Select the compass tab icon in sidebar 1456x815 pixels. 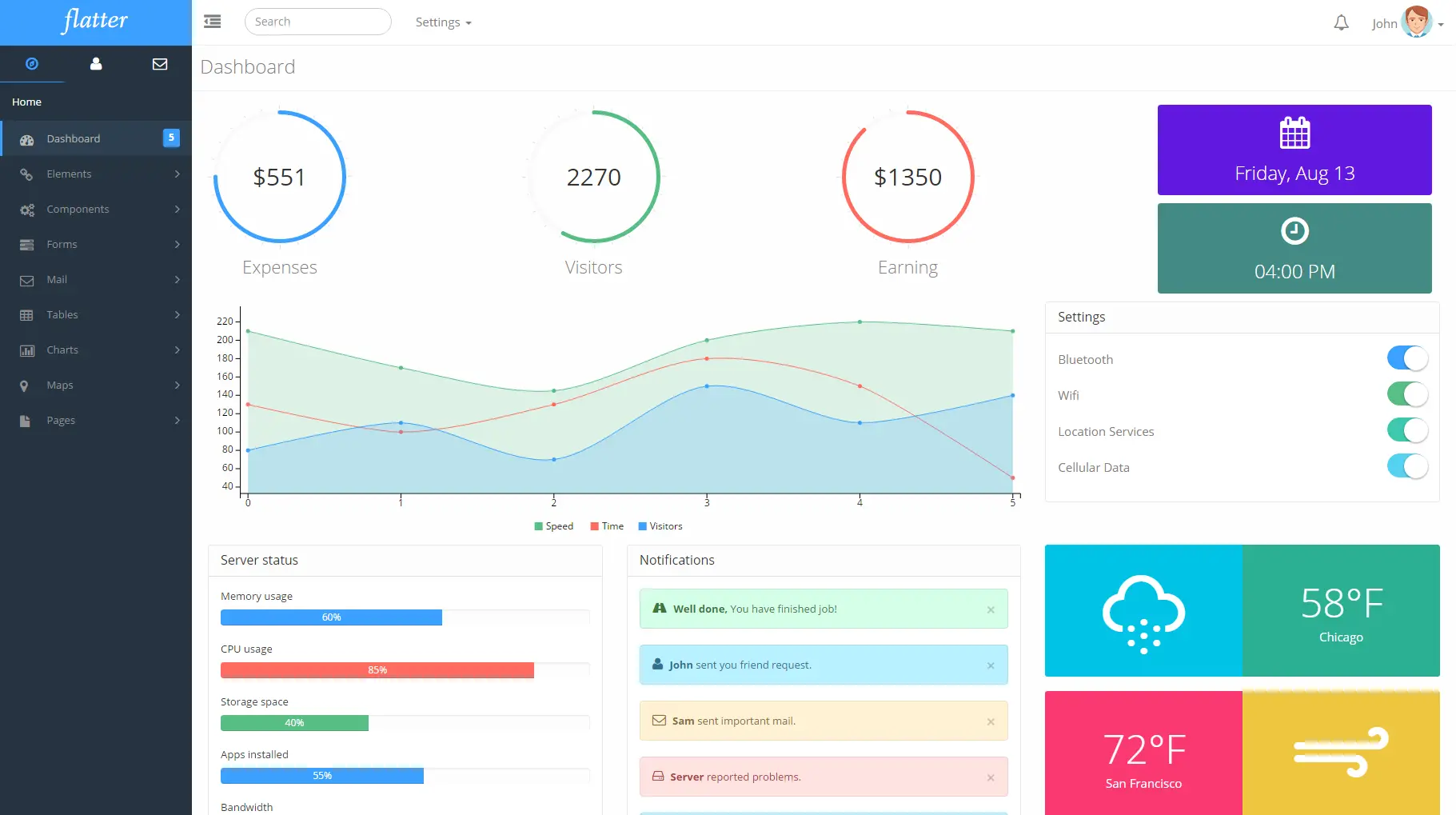[32, 64]
